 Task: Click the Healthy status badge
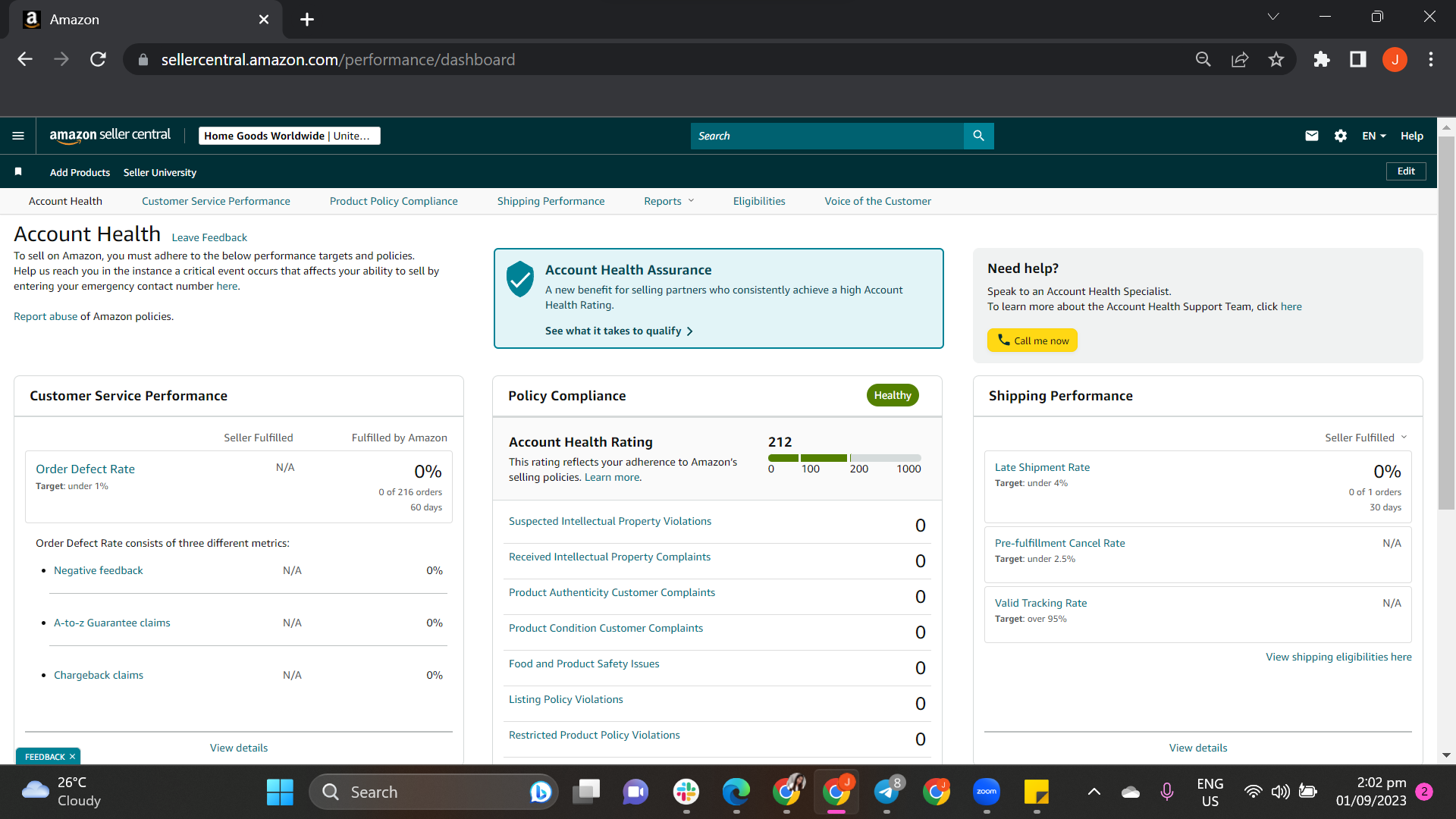pyautogui.click(x=893, y=395)
